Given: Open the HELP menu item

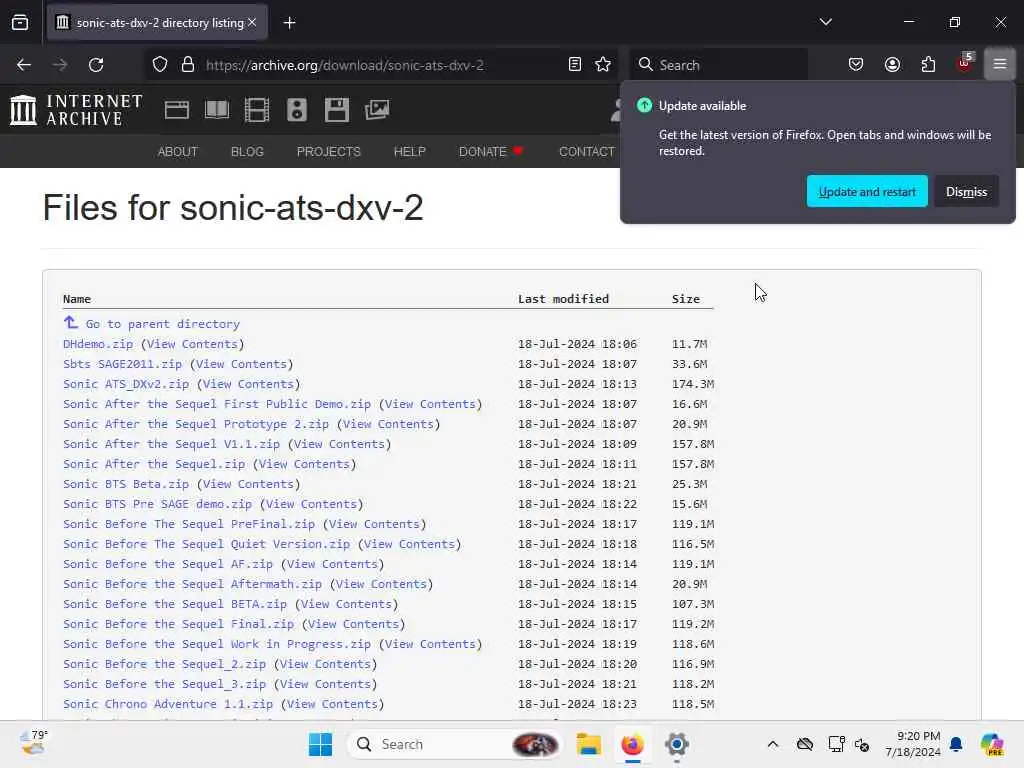Looking at the screenshot, I should (409, 152).
